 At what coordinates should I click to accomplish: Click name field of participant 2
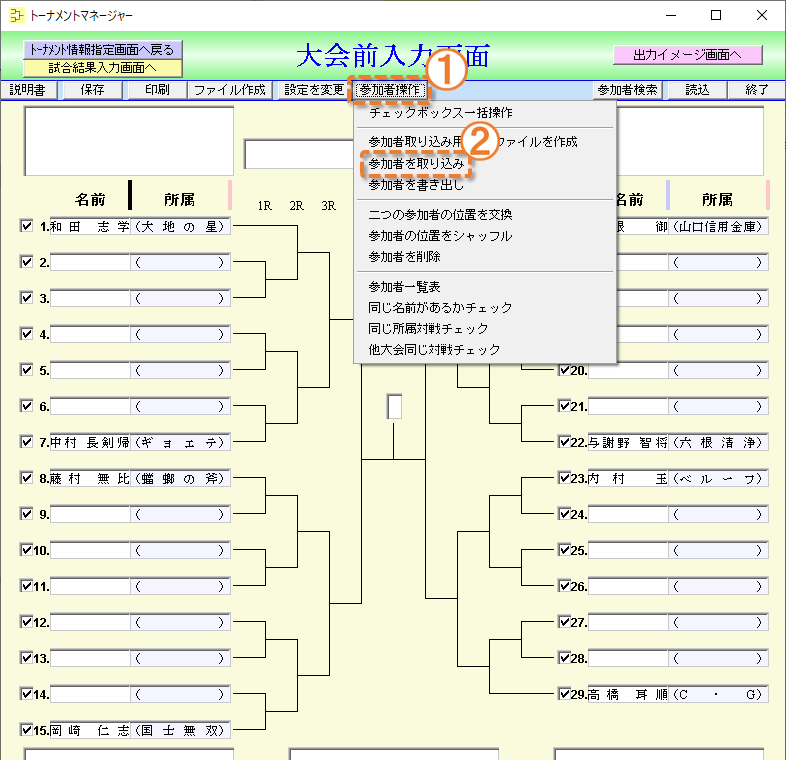coord(90,262)
